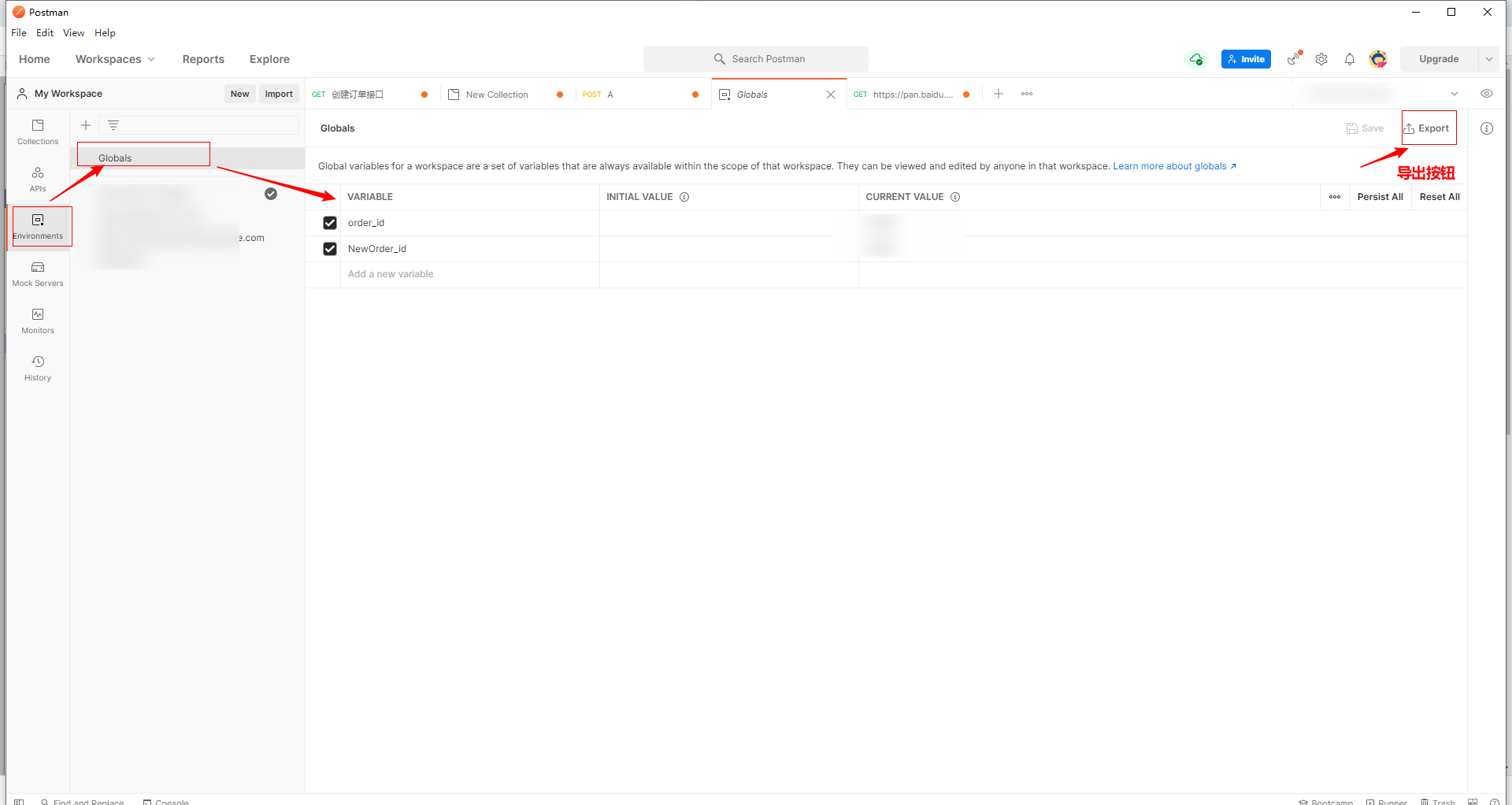This screenshot has height=805, width=1512.
Task: Open the View menu
Action: pos(74,32)
